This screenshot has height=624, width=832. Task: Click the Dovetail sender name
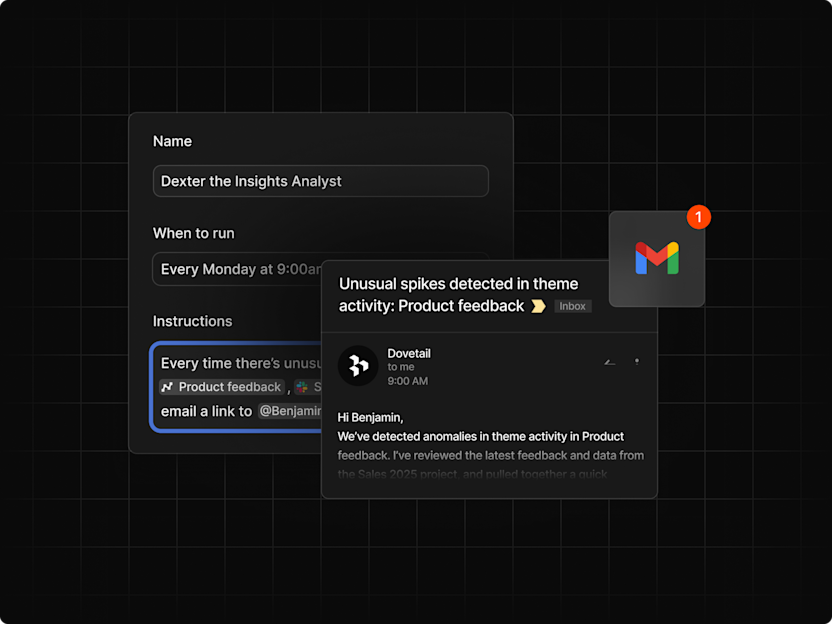[409, 353]
